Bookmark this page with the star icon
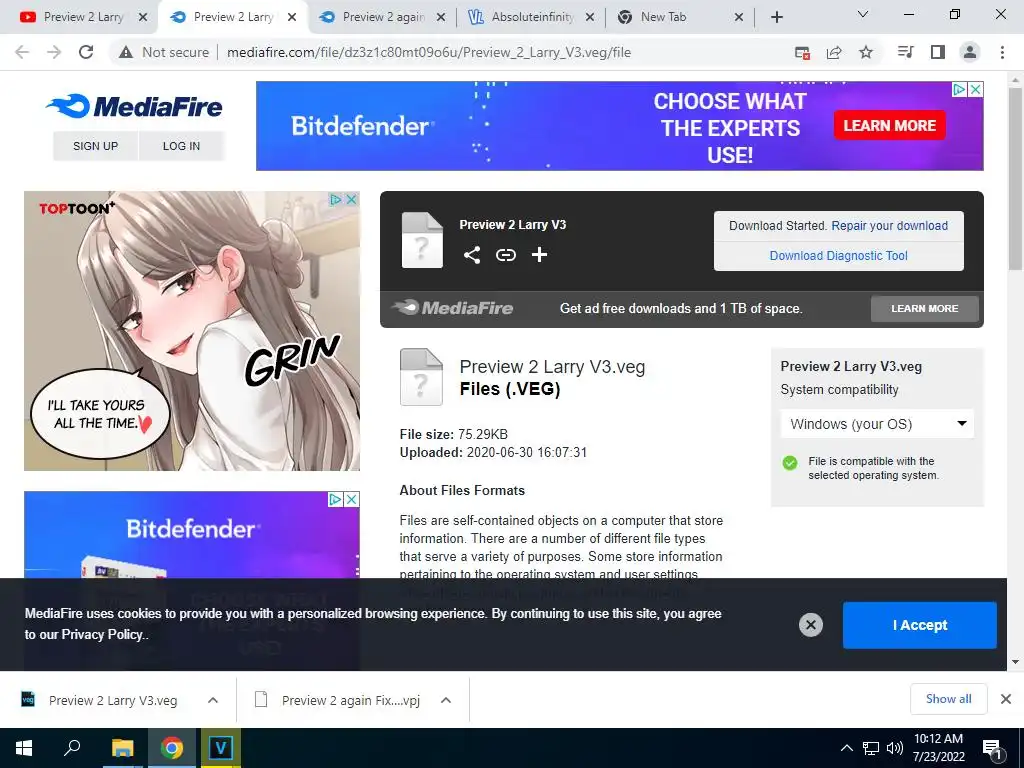Viewport: 1024px width, 768px height. pyautogui.click(x=866, y=52)
